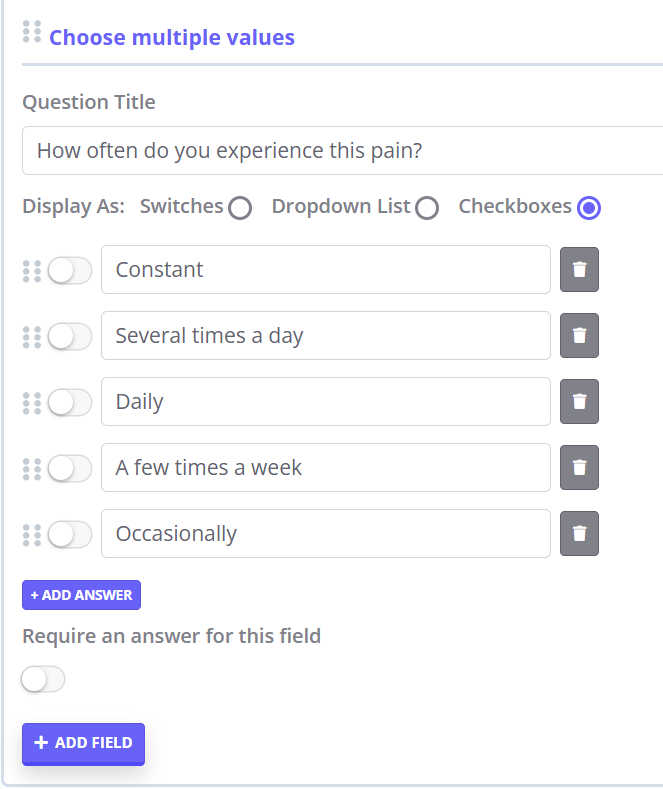Toggle the switch for Constant answer
The width and height of the screenshot is (663, 789).
coord(70,271)
